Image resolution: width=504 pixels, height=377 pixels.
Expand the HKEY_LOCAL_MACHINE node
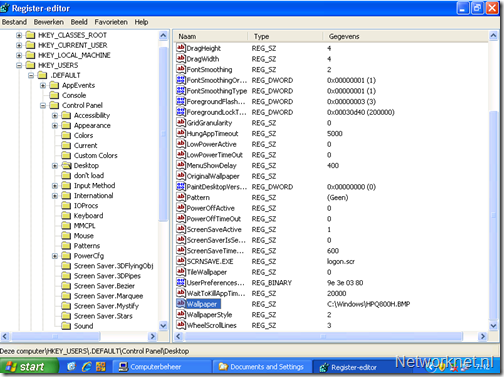tap(19, 55)
